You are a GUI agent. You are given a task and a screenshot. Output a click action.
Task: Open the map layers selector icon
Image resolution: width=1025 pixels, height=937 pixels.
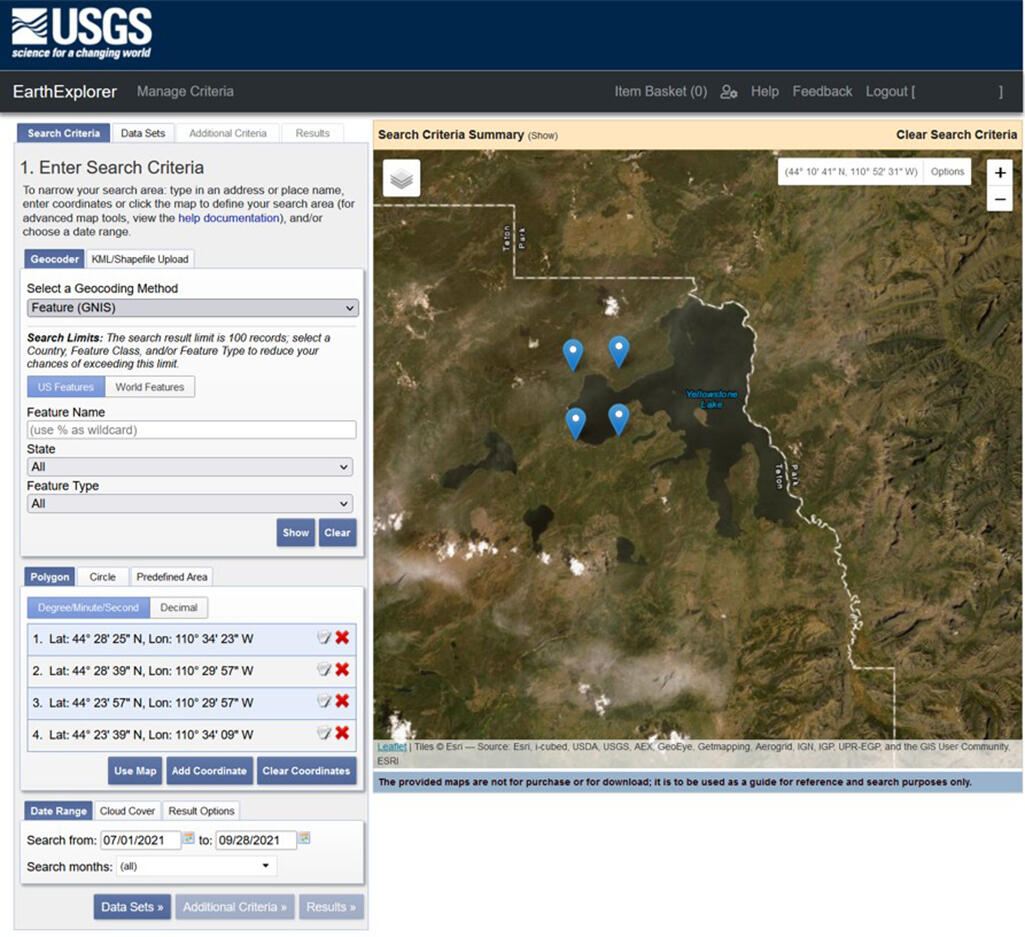(x=401, y=178)
